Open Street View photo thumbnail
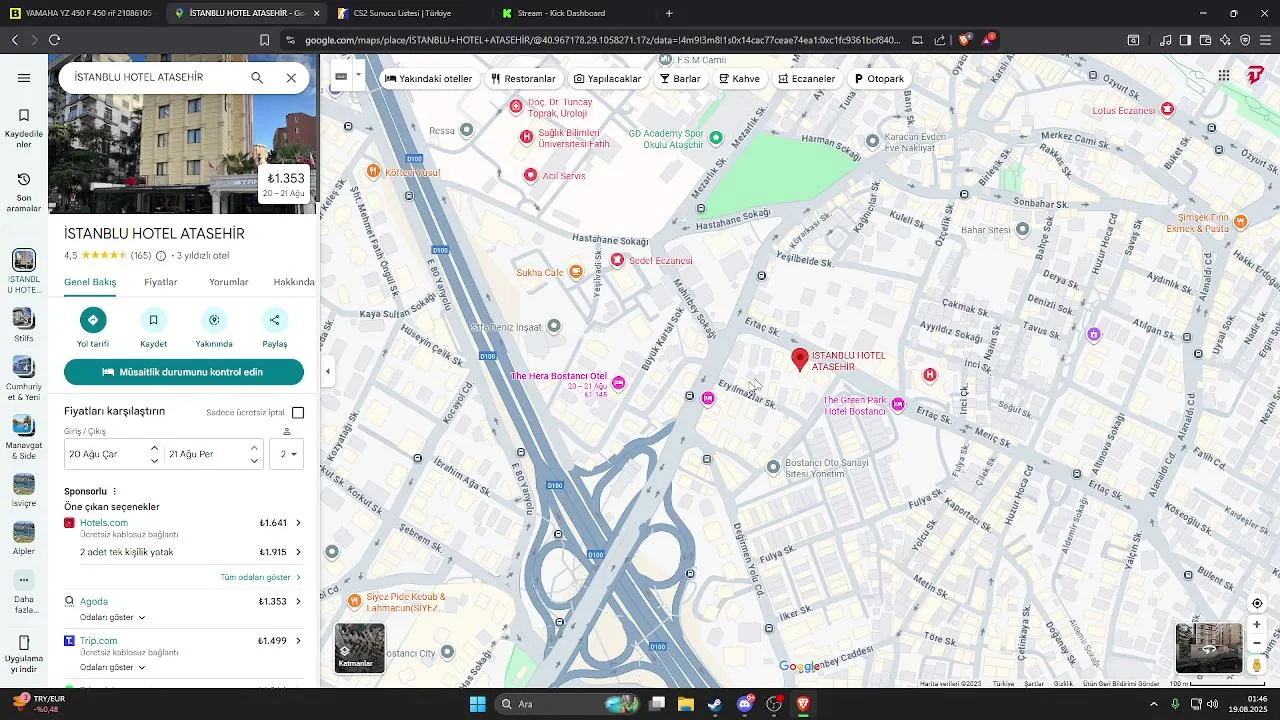Screen dimensions: 1280x720 1209,648
